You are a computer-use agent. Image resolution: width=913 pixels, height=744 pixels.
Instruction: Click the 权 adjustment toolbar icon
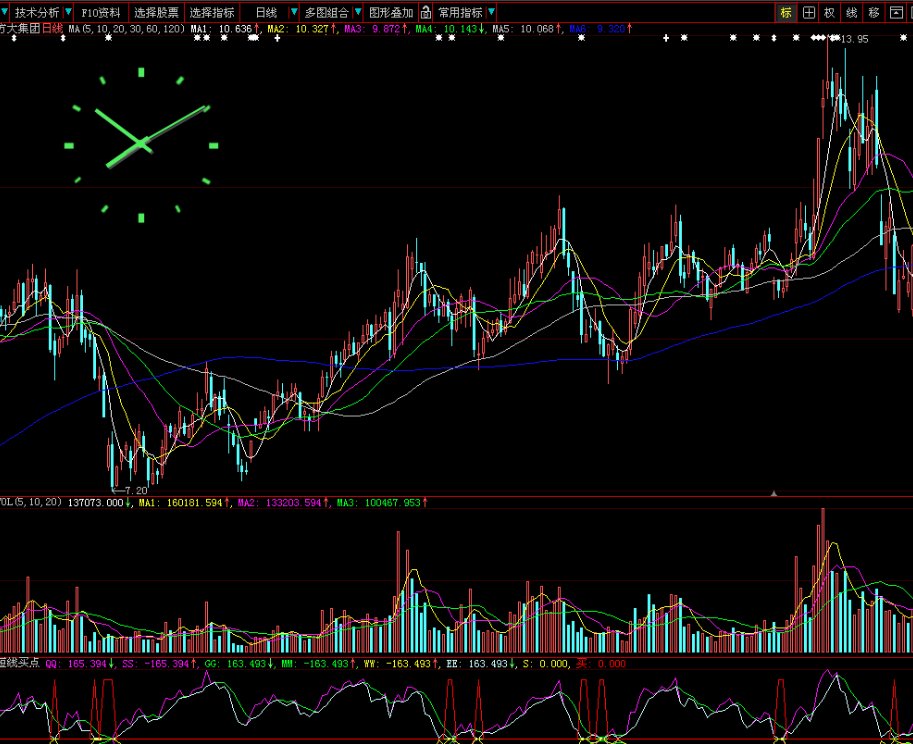[x=830, y=13]
